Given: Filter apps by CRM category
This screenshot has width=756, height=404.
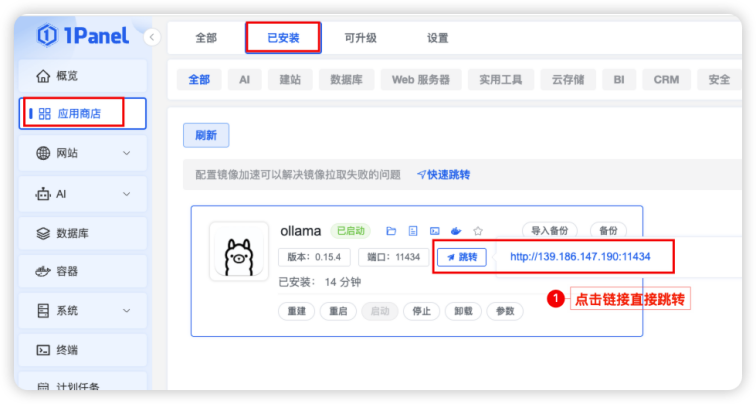Looking at the screenshot, I should [666, 80].
